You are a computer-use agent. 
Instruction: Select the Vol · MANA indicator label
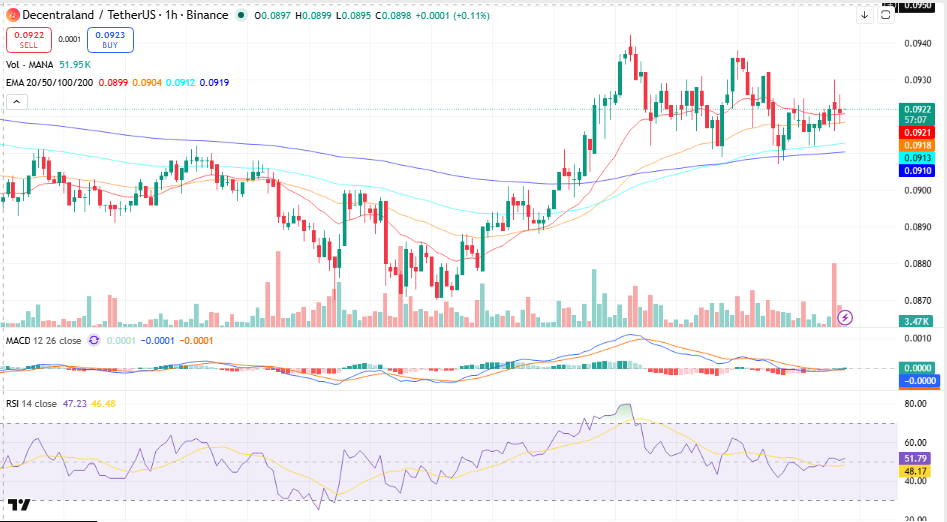pos(30,65)
